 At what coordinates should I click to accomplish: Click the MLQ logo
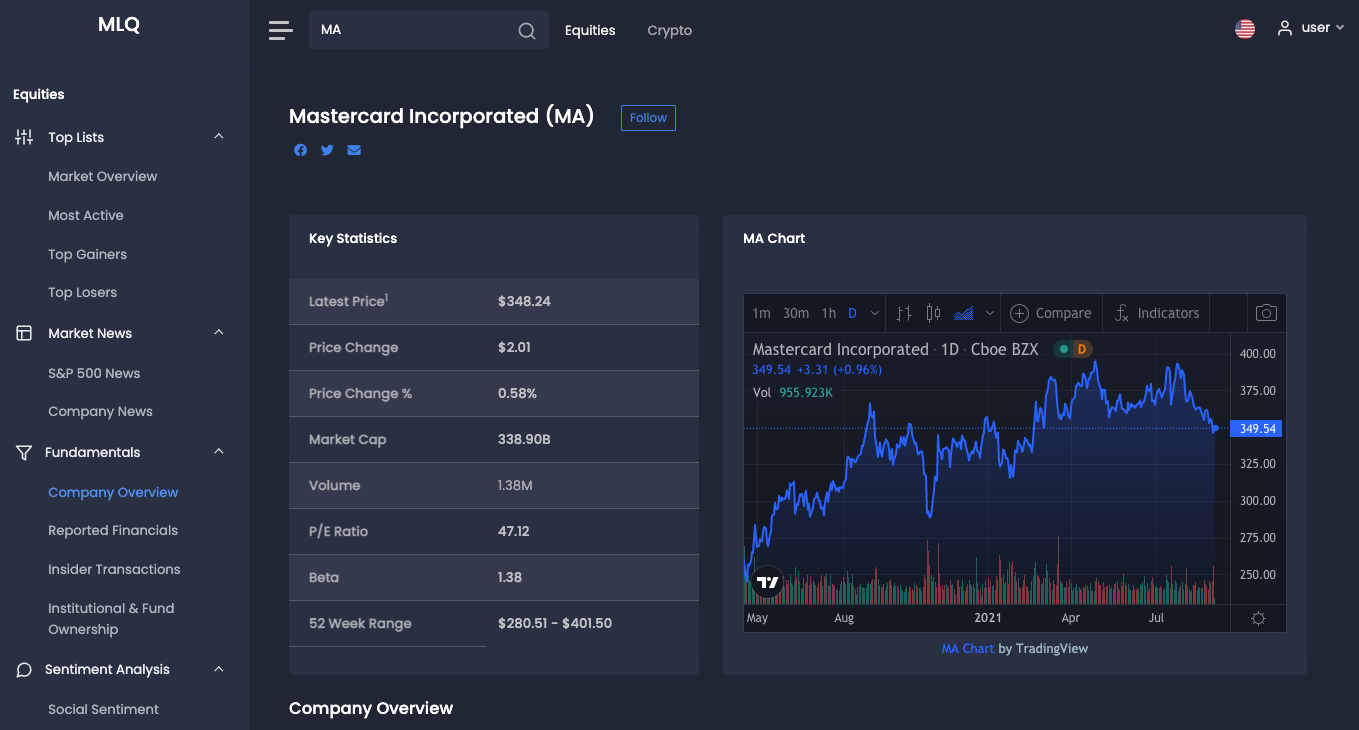click(x=119, y=25)
